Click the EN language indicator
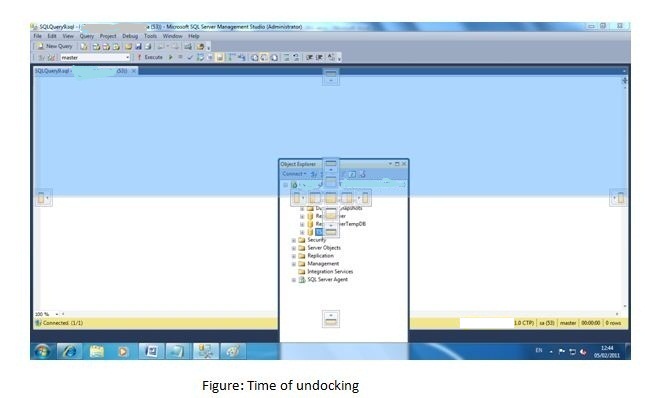 pos(539,351)
